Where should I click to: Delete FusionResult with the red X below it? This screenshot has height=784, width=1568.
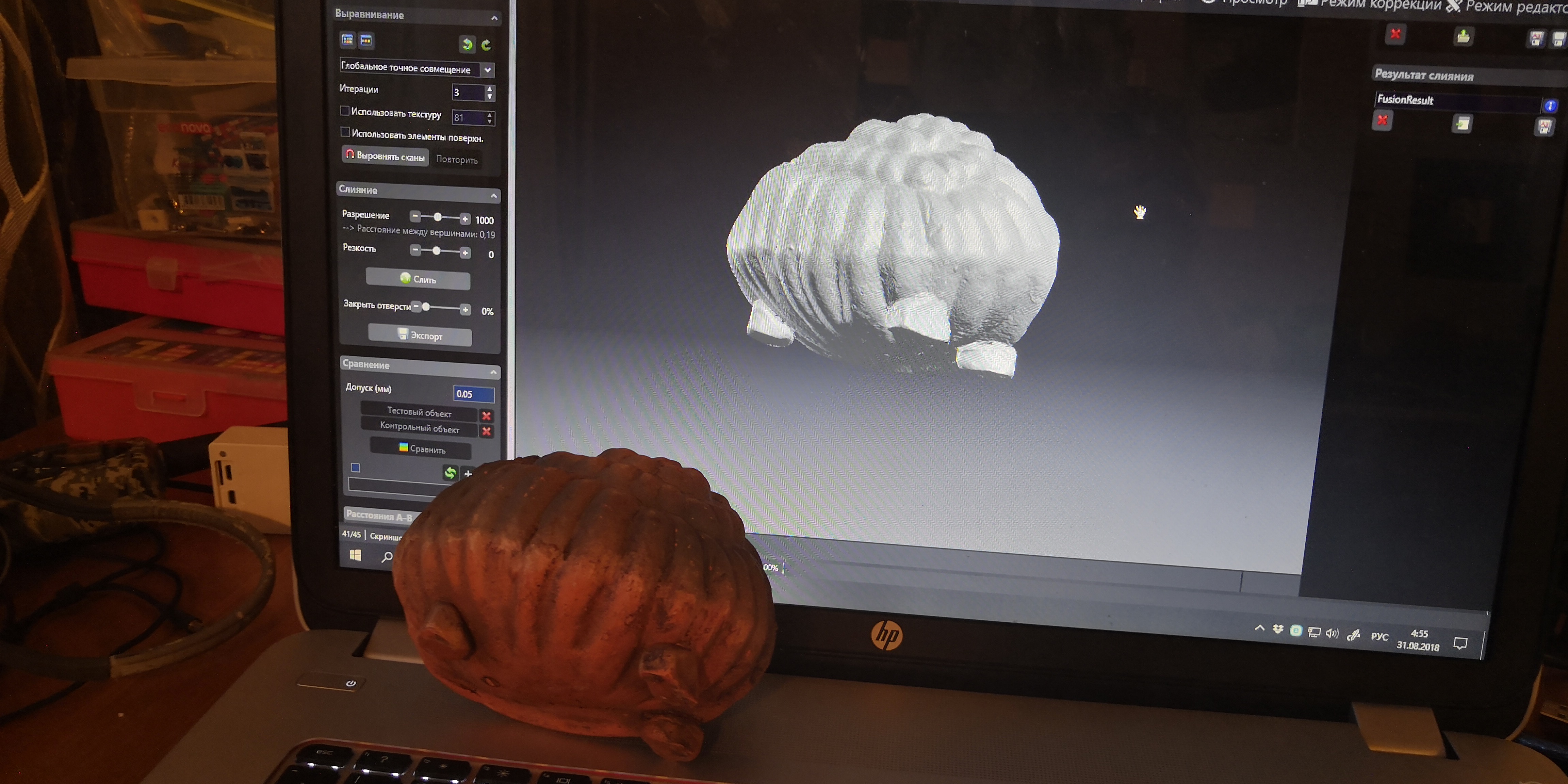click(x=1382, y=120)
